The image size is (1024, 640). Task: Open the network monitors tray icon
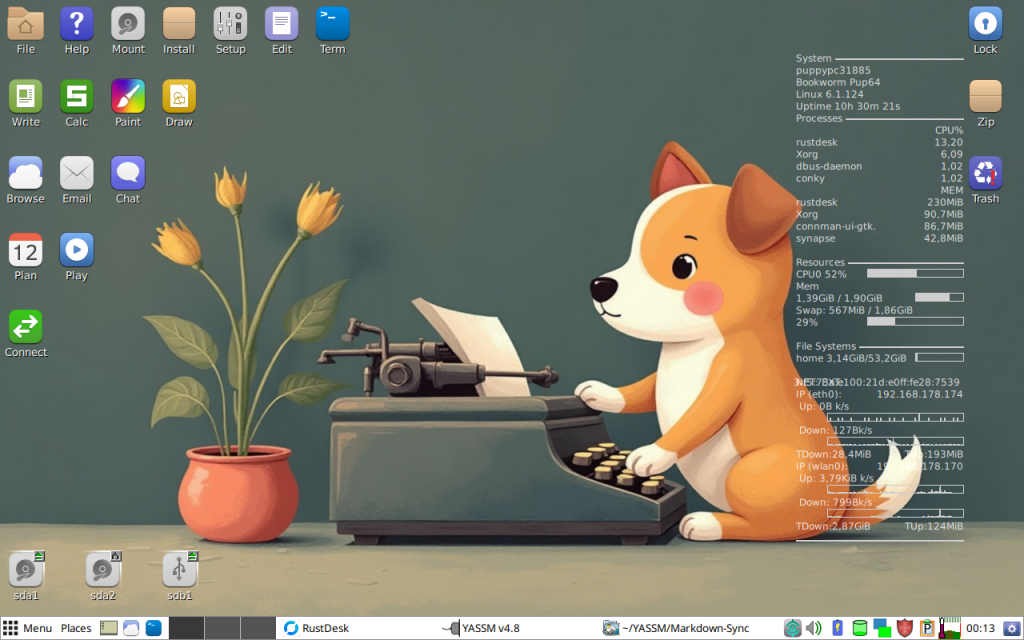(882, 628)
